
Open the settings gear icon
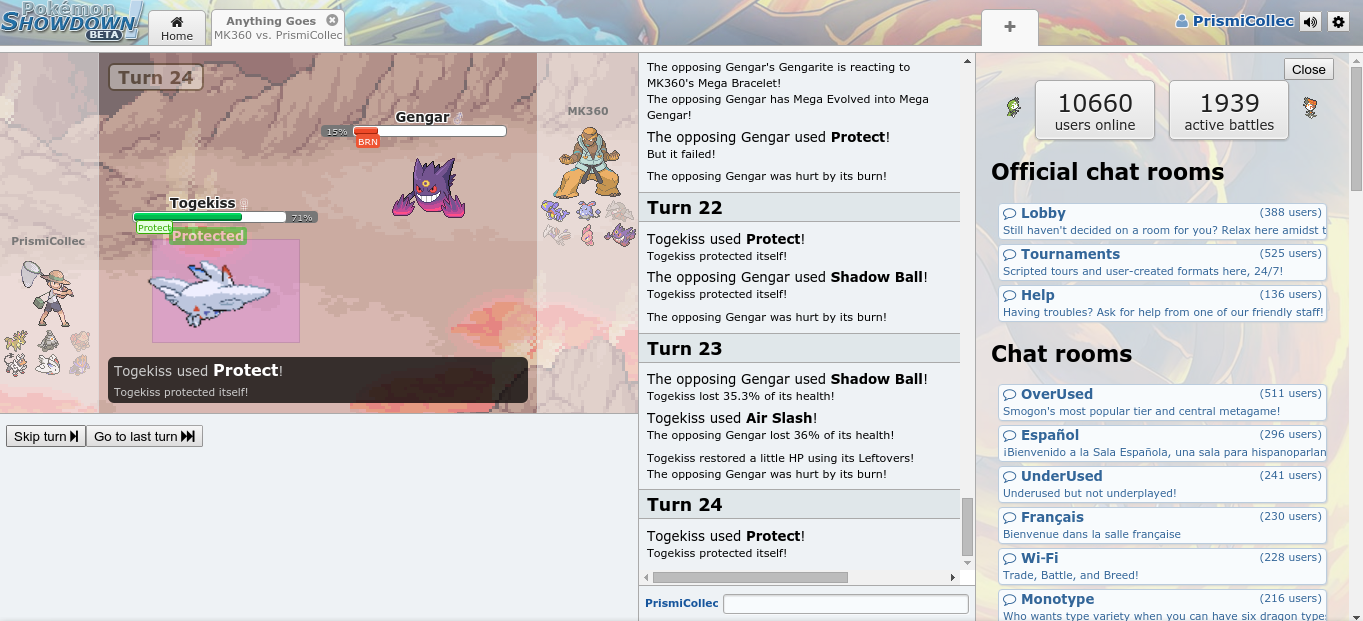(1338, 22)
